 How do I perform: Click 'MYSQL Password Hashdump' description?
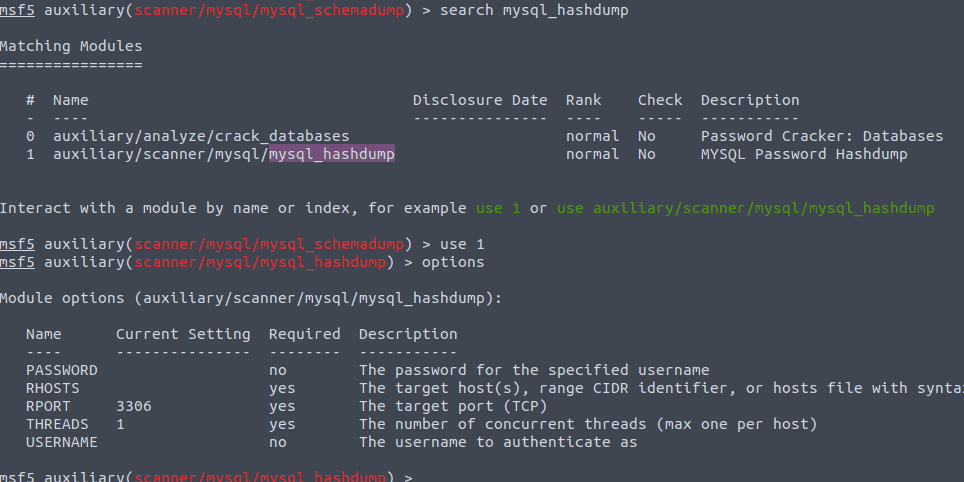coord(804,154)
